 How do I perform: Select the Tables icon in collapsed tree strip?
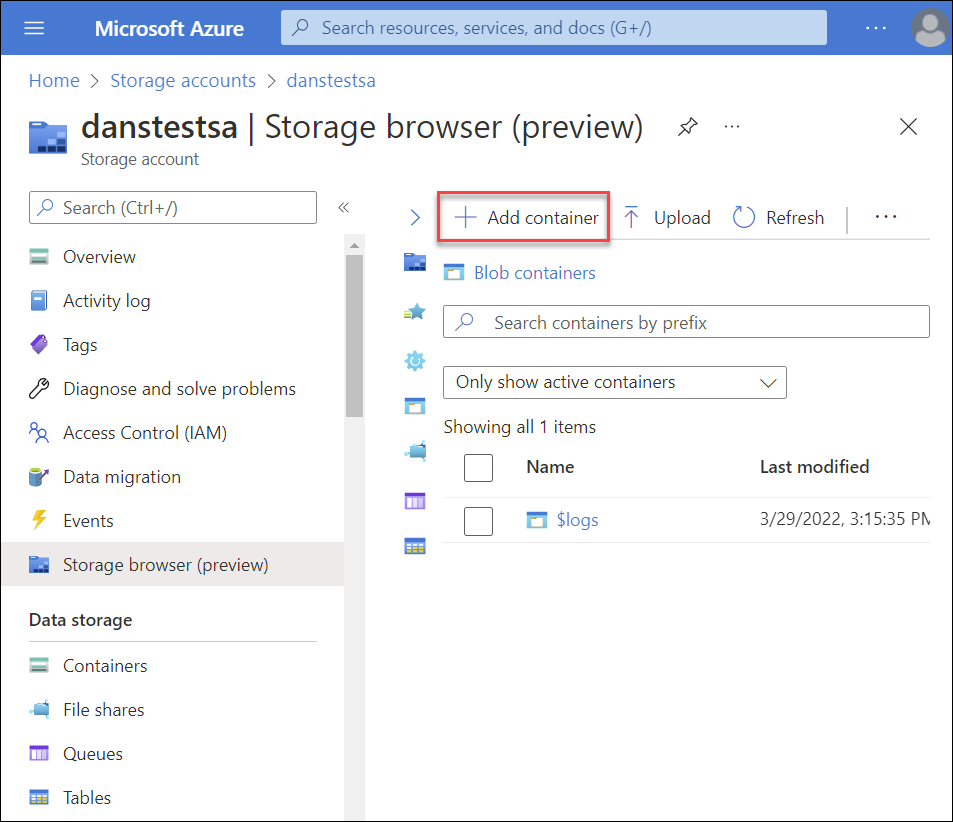[x=415, y=546]
